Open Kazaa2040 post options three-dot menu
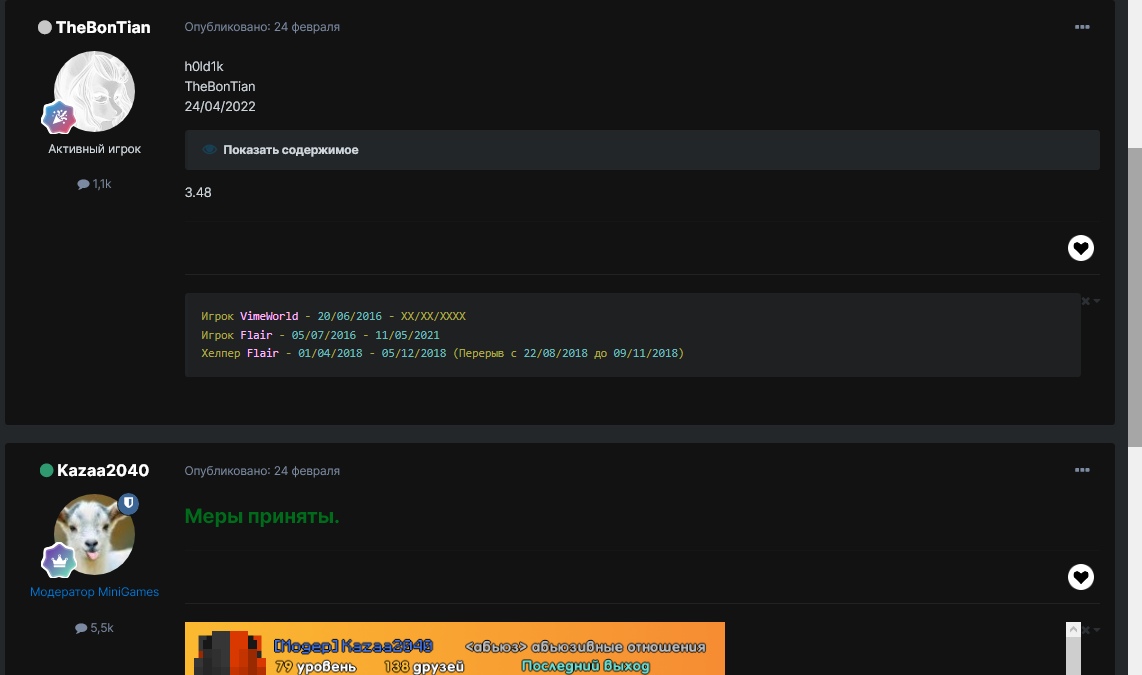Screen dimensions: 1142x675 pyautogui.click(x=1082, y=470)
